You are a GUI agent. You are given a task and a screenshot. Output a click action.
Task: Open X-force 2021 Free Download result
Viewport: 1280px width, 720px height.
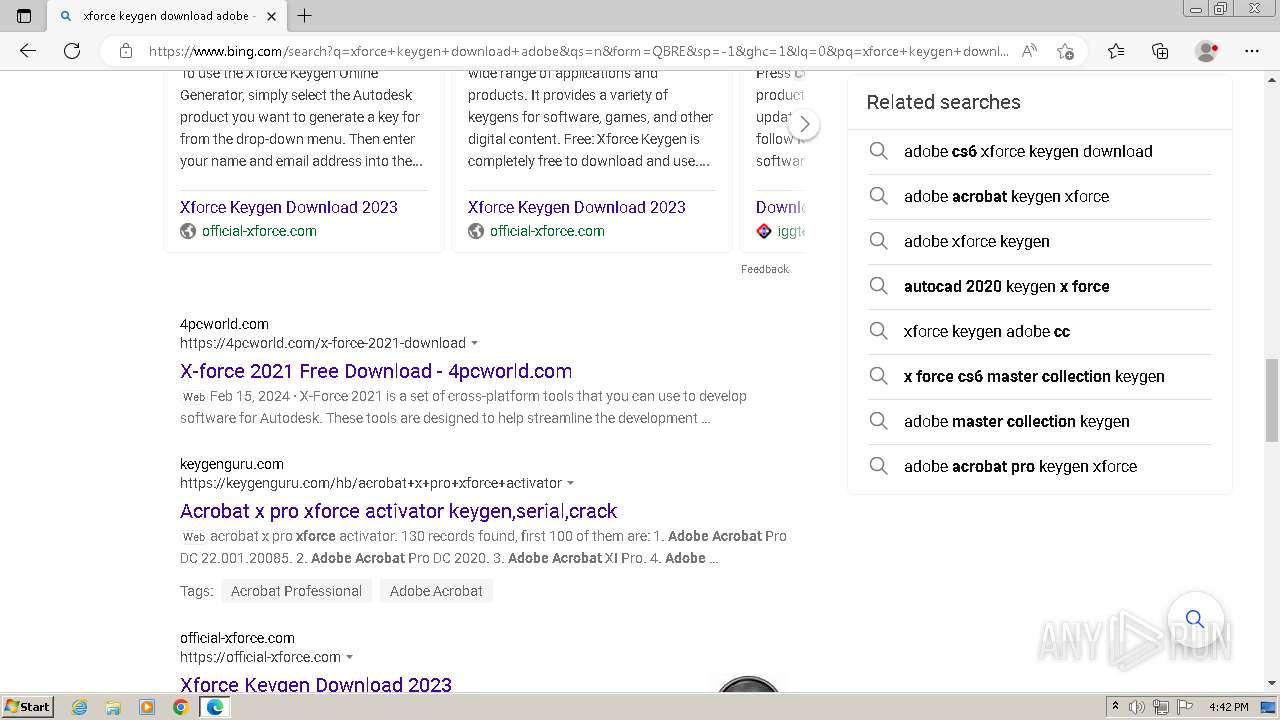click(x=376, y=371)
